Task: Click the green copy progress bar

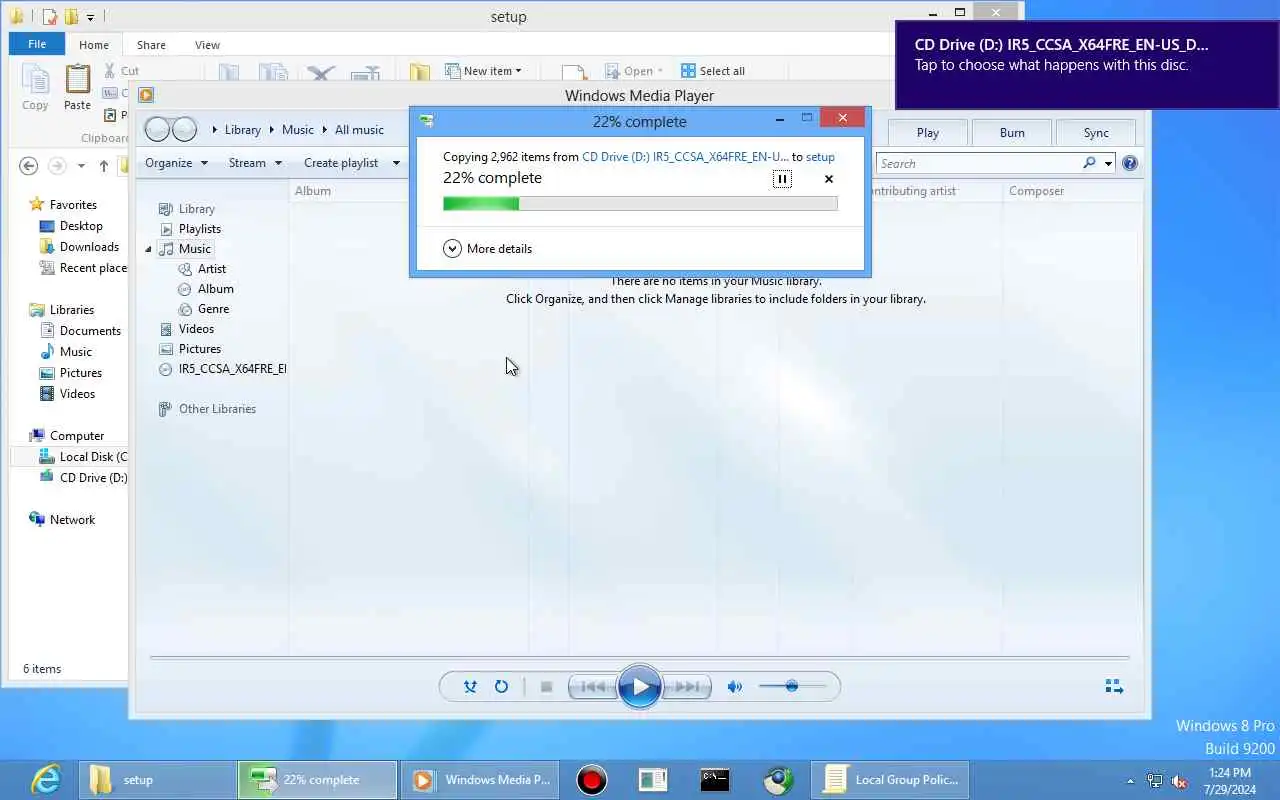Action: (x=640, y=204)
